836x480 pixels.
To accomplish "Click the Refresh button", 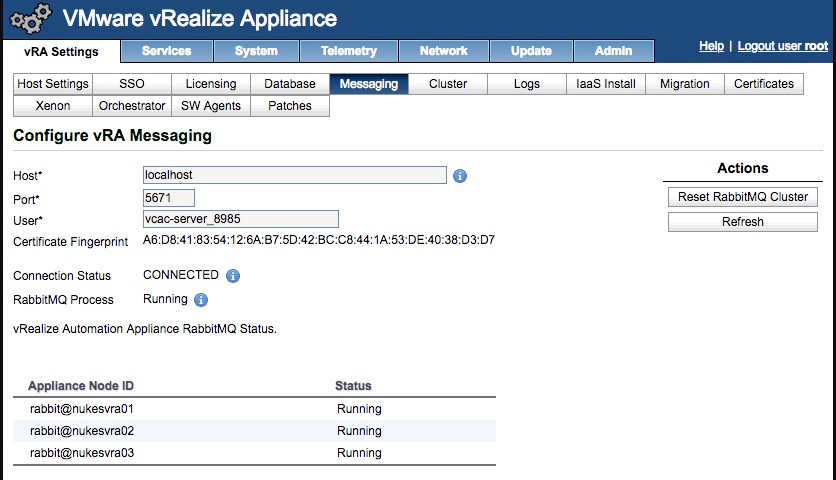I will pyautogui.click(x=743, y=222).
